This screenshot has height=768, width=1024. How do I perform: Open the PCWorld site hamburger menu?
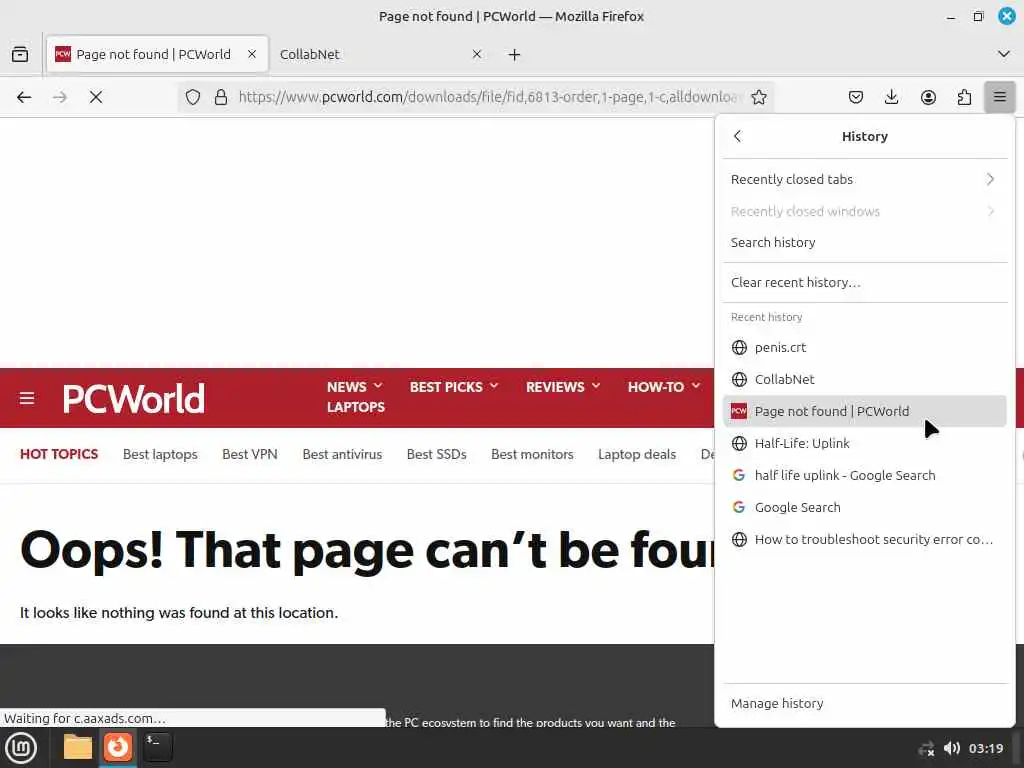coord(27,398)
